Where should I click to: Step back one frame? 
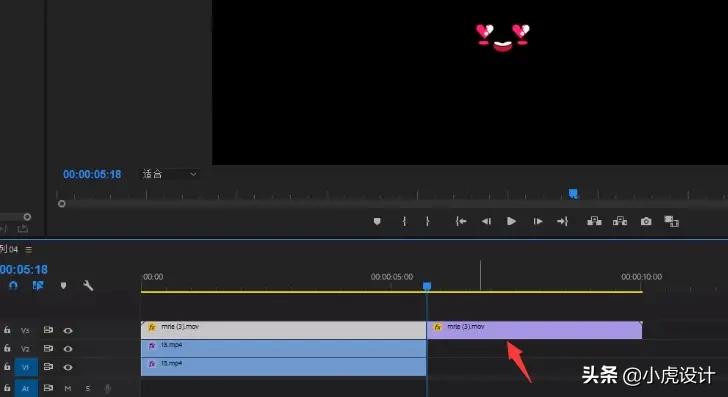[x=486, y=221]
